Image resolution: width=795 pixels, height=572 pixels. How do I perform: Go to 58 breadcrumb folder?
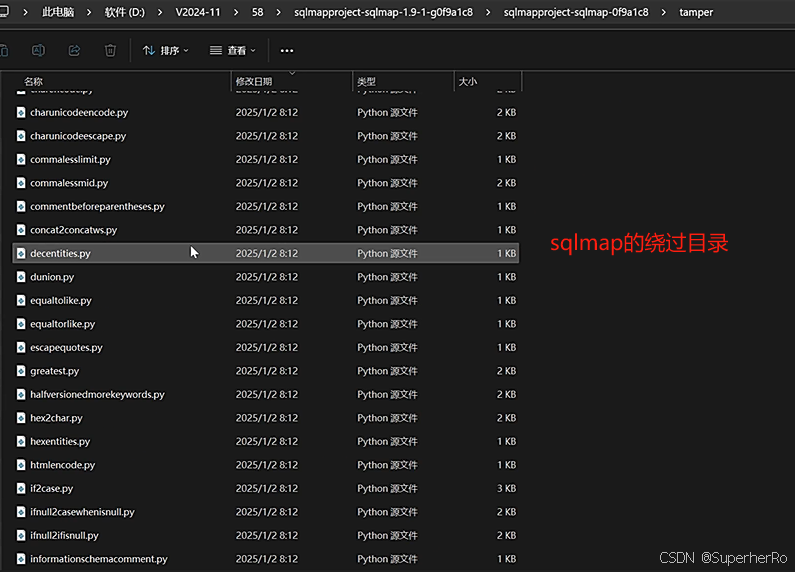[x=258, y=12]
